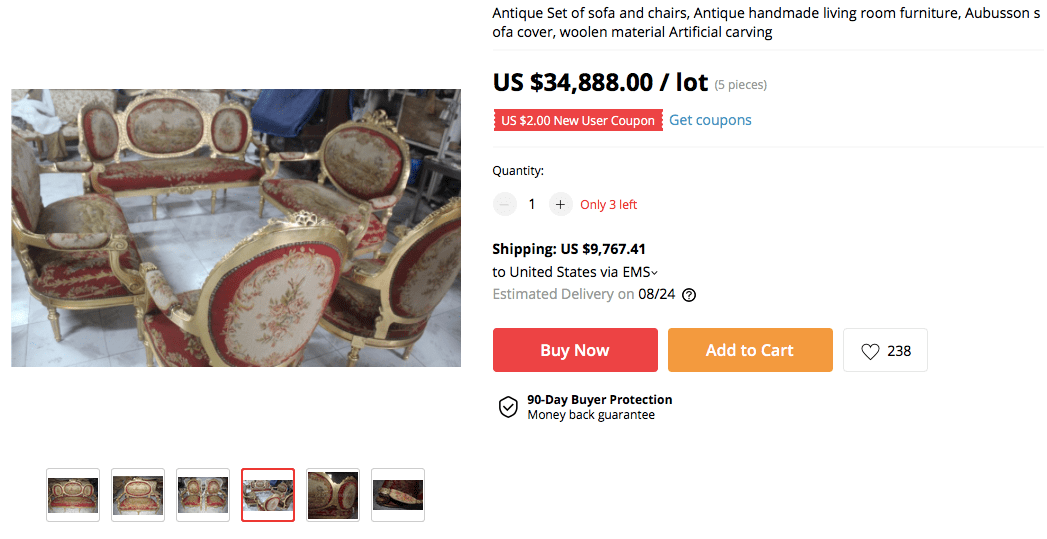The image size is (1047, 539).
Task: Select the second thumbnail of single-oval-back settee
Action: [x=138, y=495]
